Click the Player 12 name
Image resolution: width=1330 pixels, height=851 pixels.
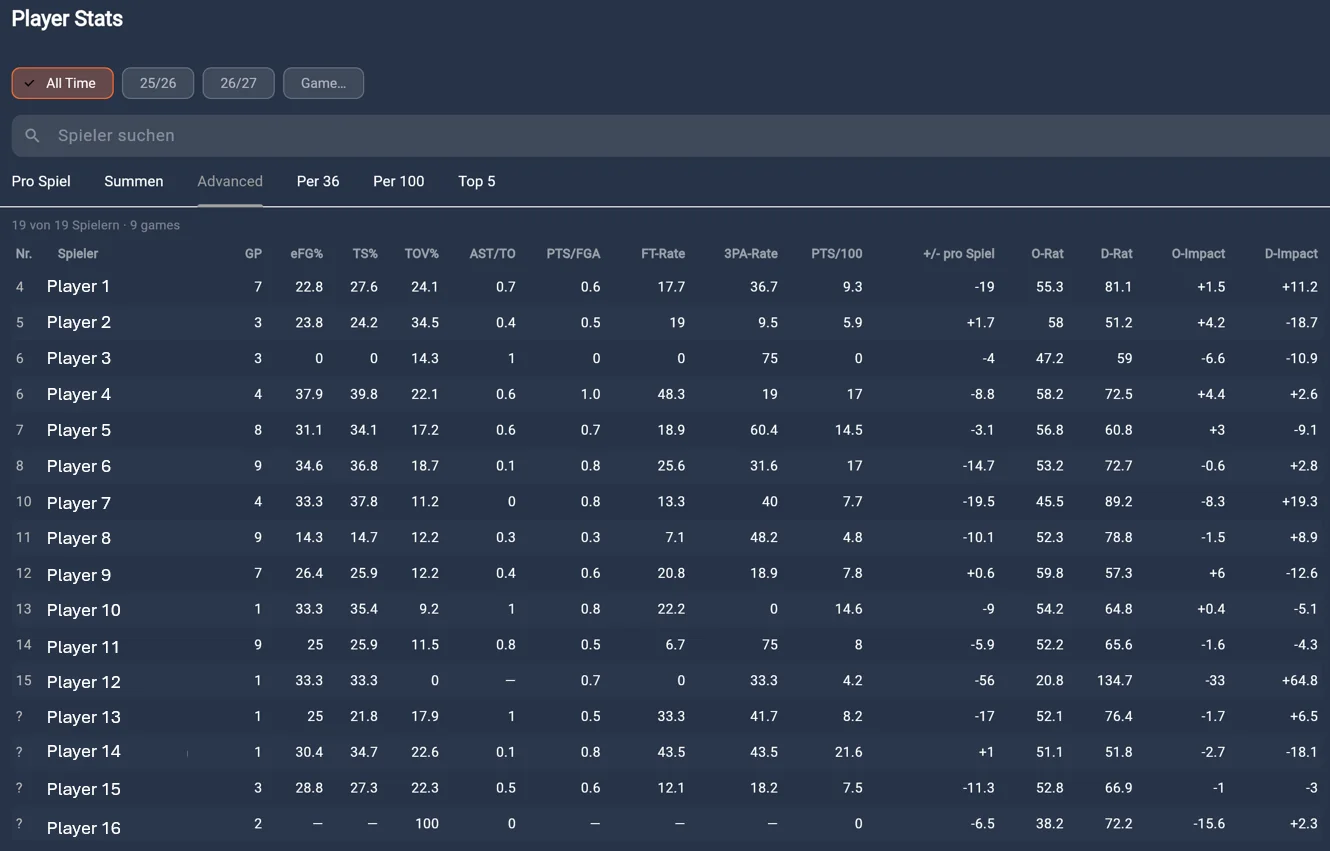[84, 682]
